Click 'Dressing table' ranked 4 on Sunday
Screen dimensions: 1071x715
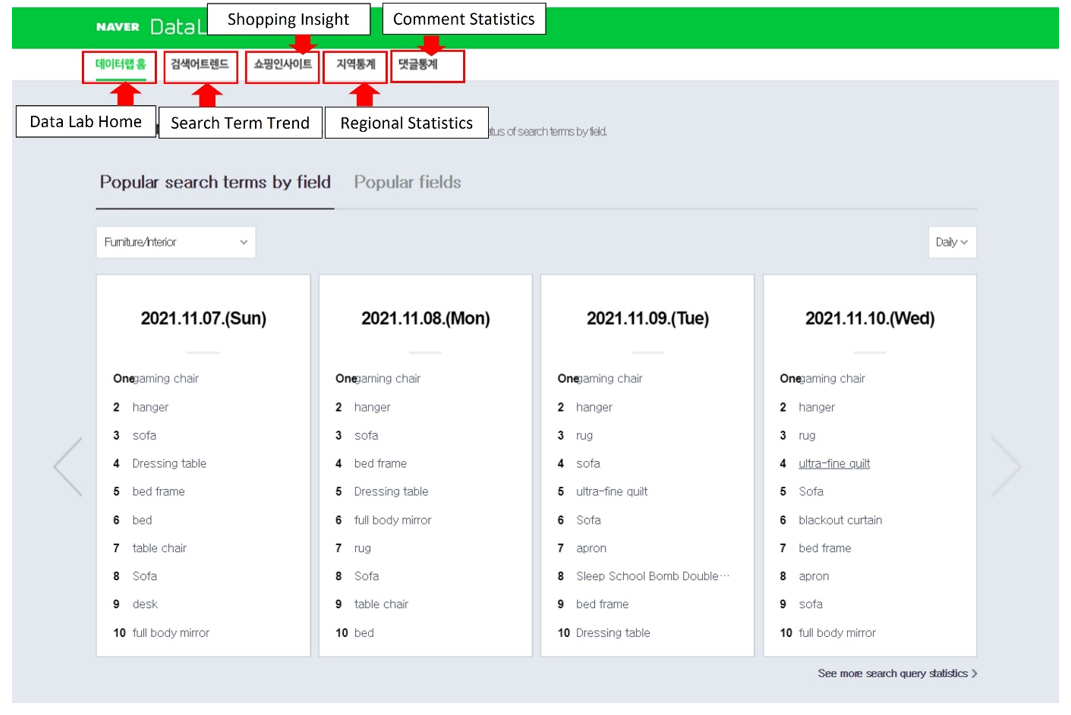(x=169, y=464)
